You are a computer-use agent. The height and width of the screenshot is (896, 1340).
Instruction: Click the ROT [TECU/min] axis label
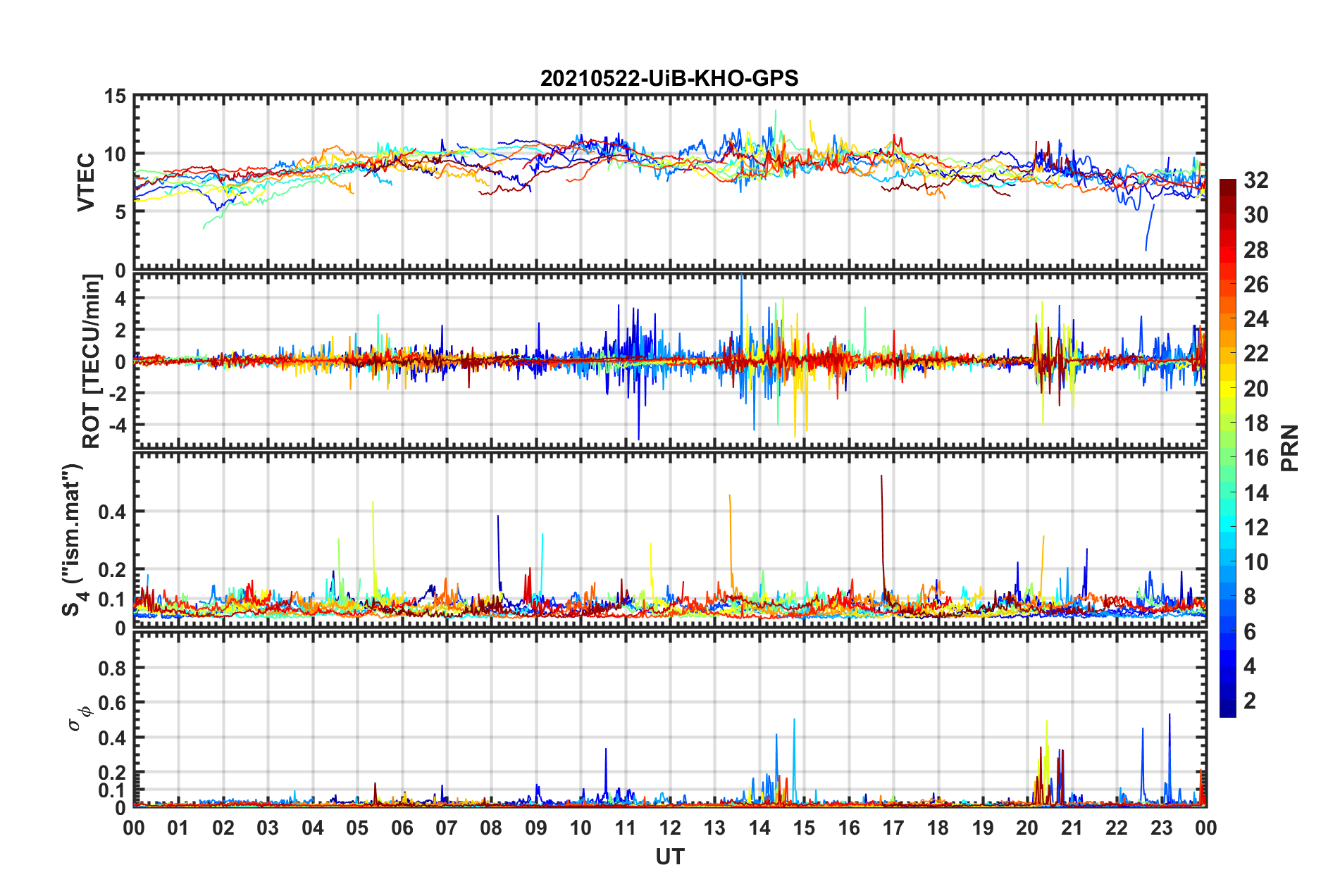point(92,361)
